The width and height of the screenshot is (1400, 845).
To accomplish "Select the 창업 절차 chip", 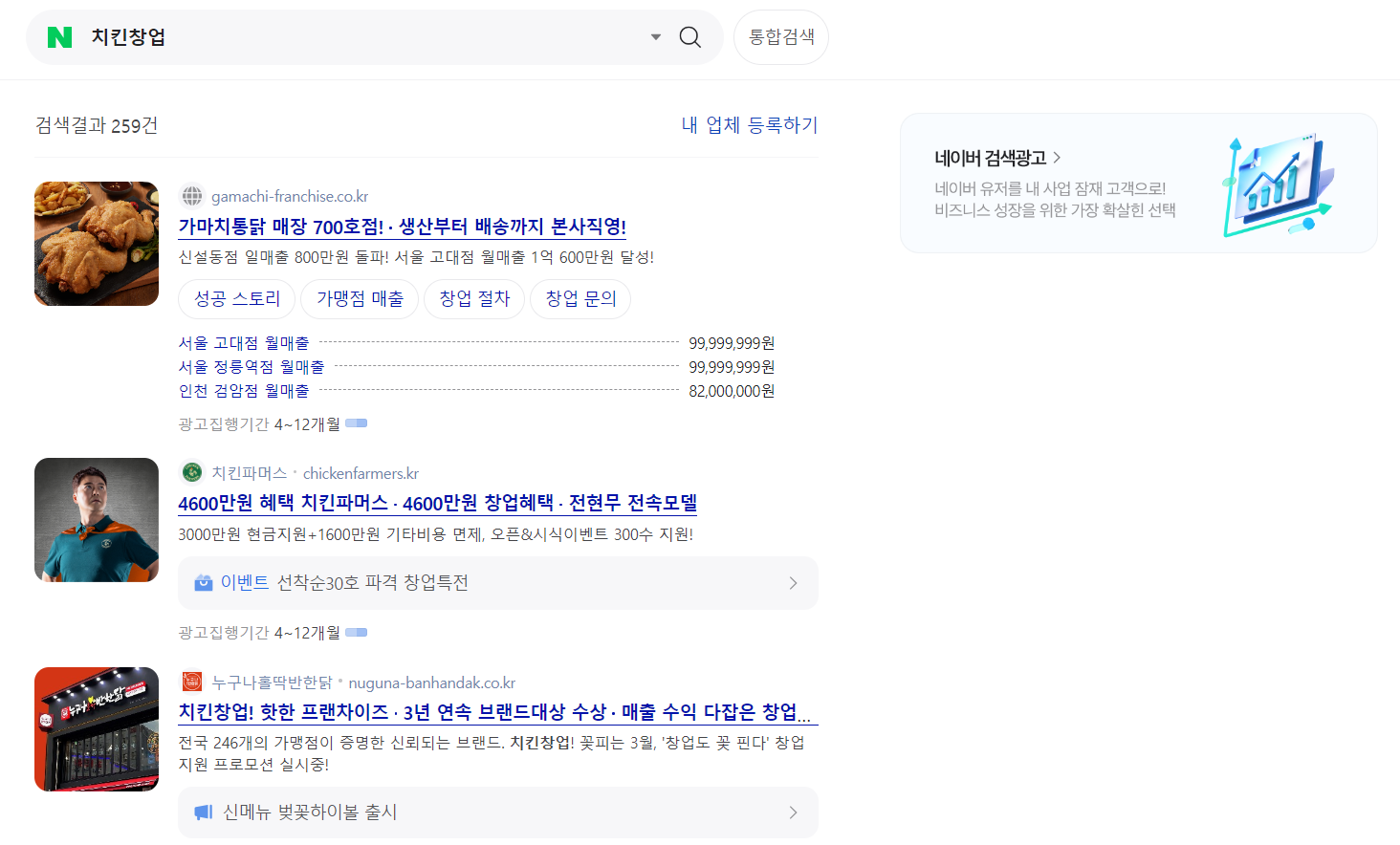I will pos(474,298).
